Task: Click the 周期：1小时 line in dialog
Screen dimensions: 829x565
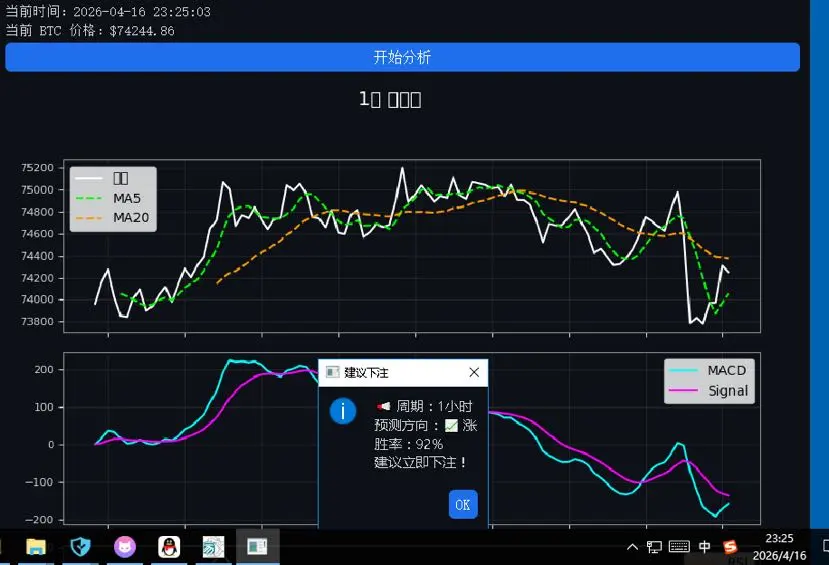Action: click(425, 406)
